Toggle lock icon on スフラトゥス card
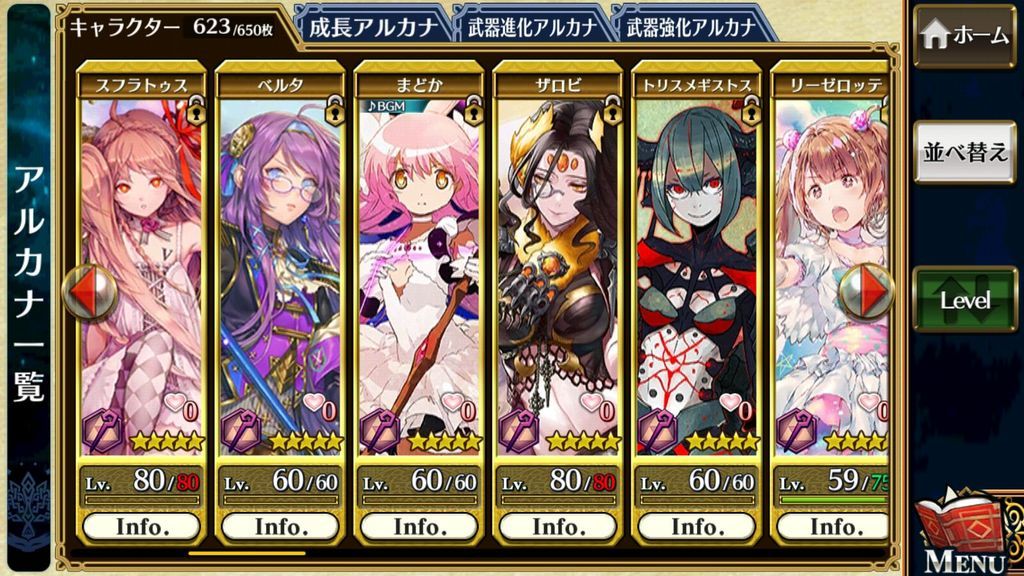This screenshot has height=576, width=1024. click(196, 111)
